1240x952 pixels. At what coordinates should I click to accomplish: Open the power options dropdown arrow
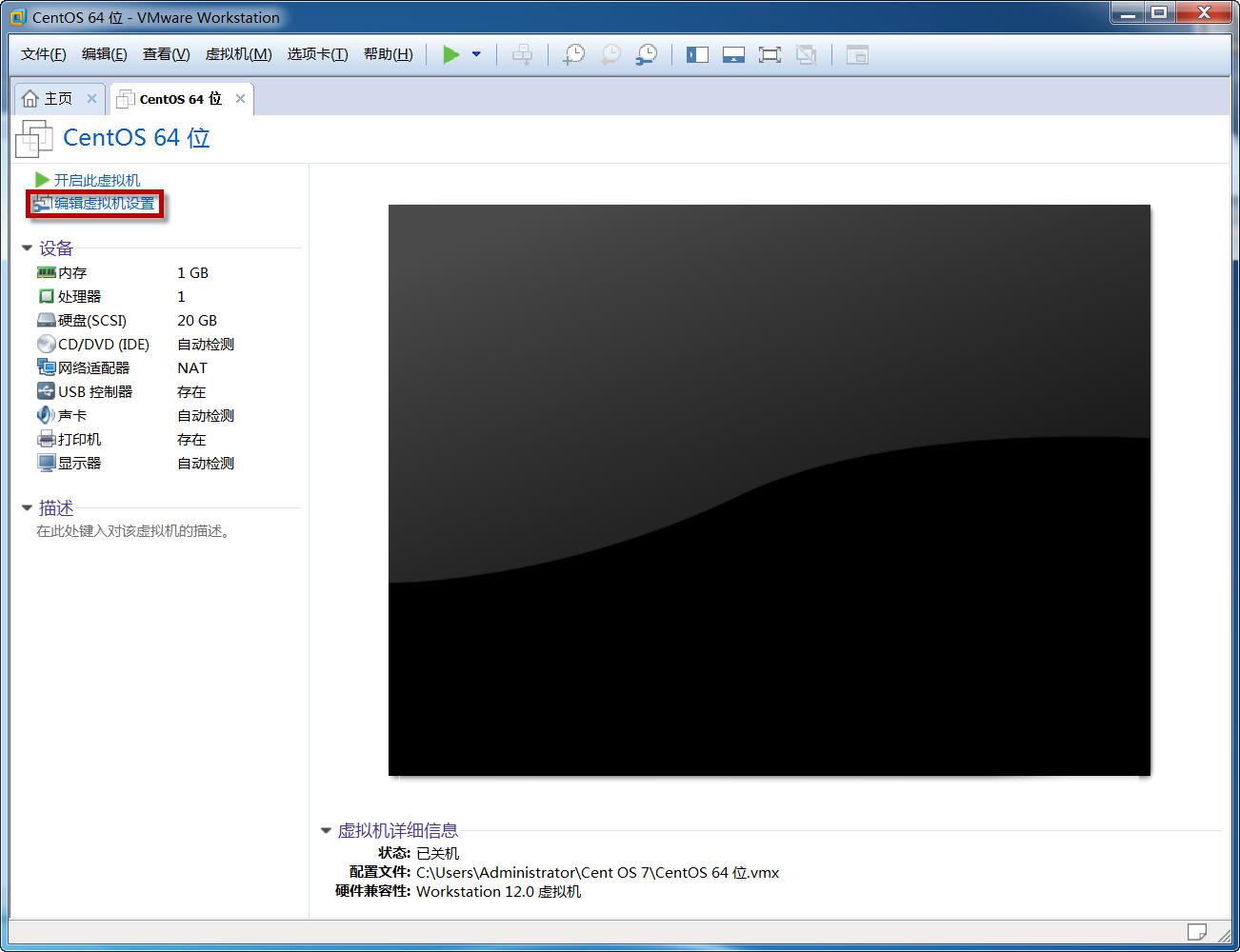pos(476,55)
